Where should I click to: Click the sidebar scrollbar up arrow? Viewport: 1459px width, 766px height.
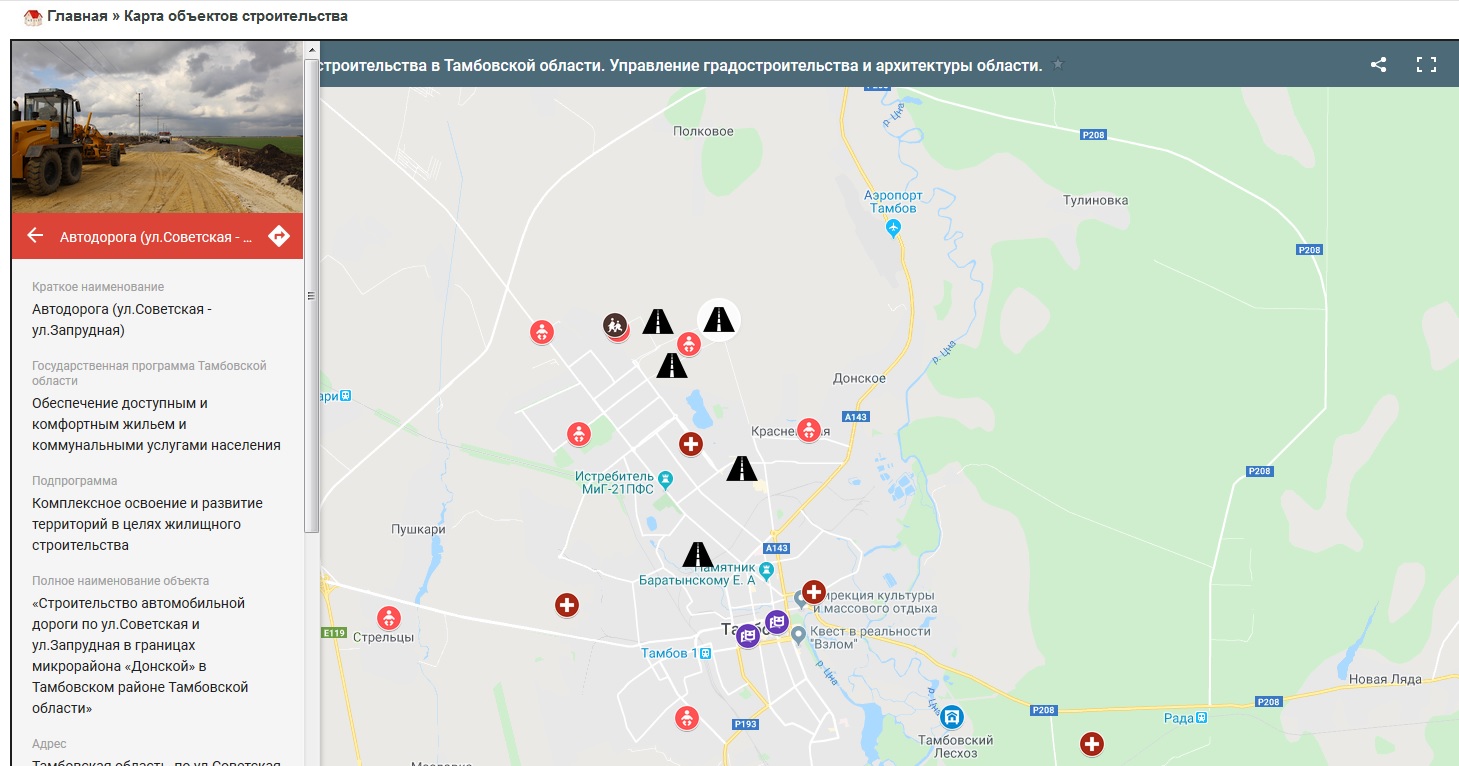pos(311,49)
